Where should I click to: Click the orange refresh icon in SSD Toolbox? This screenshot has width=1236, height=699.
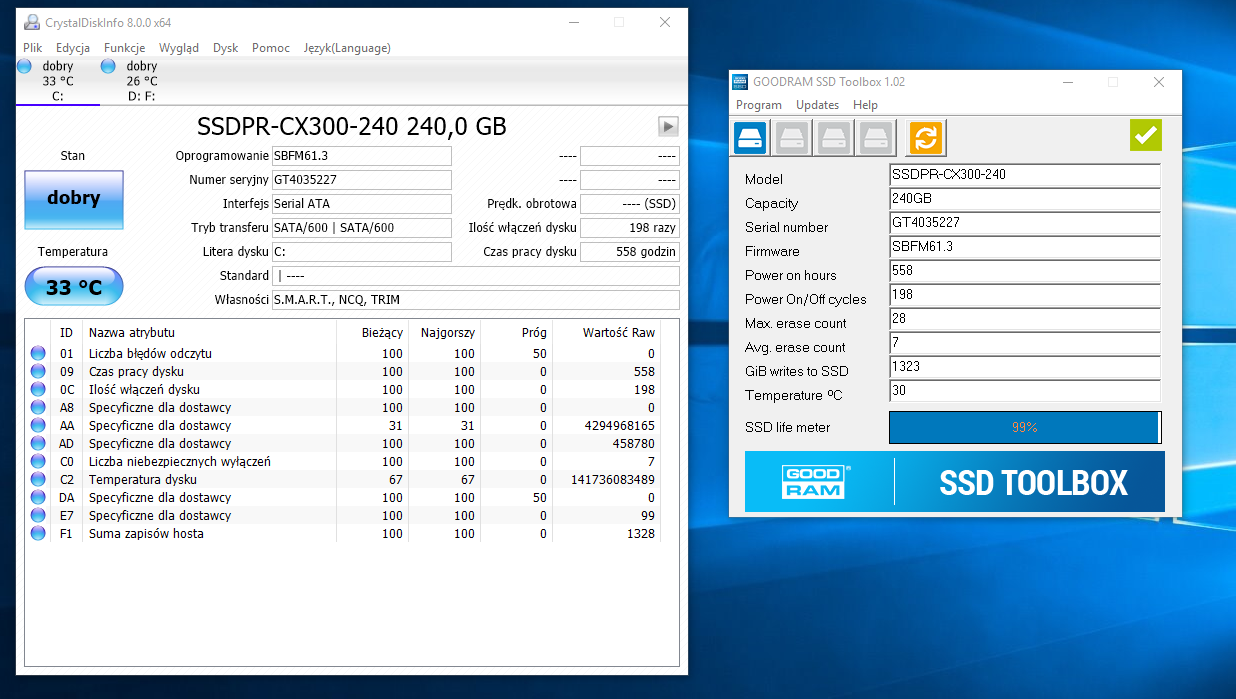(x=926, y=138)
